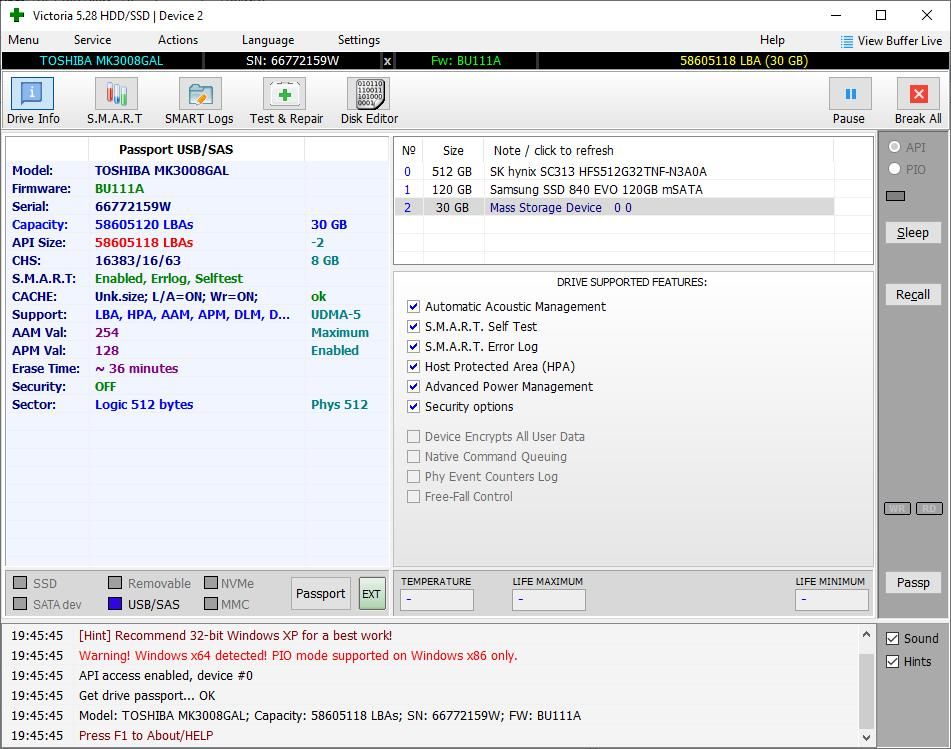Open the Disk Editor tool
The height and width of the screenshot is (749, 951).
tap(369, 94)
